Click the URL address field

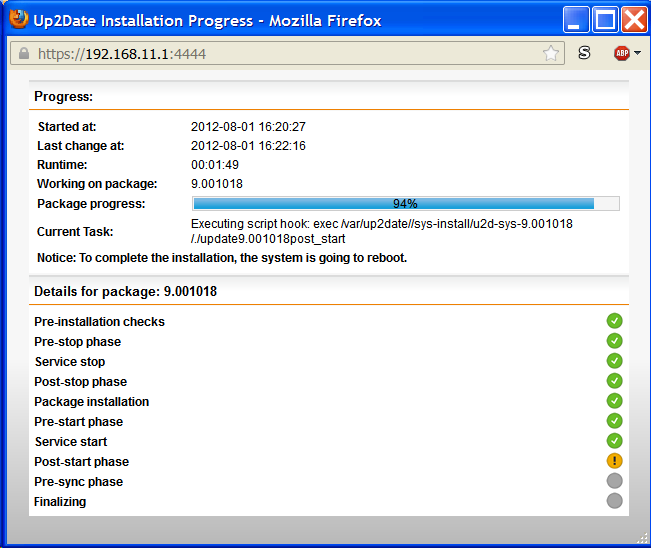(280, 54)
